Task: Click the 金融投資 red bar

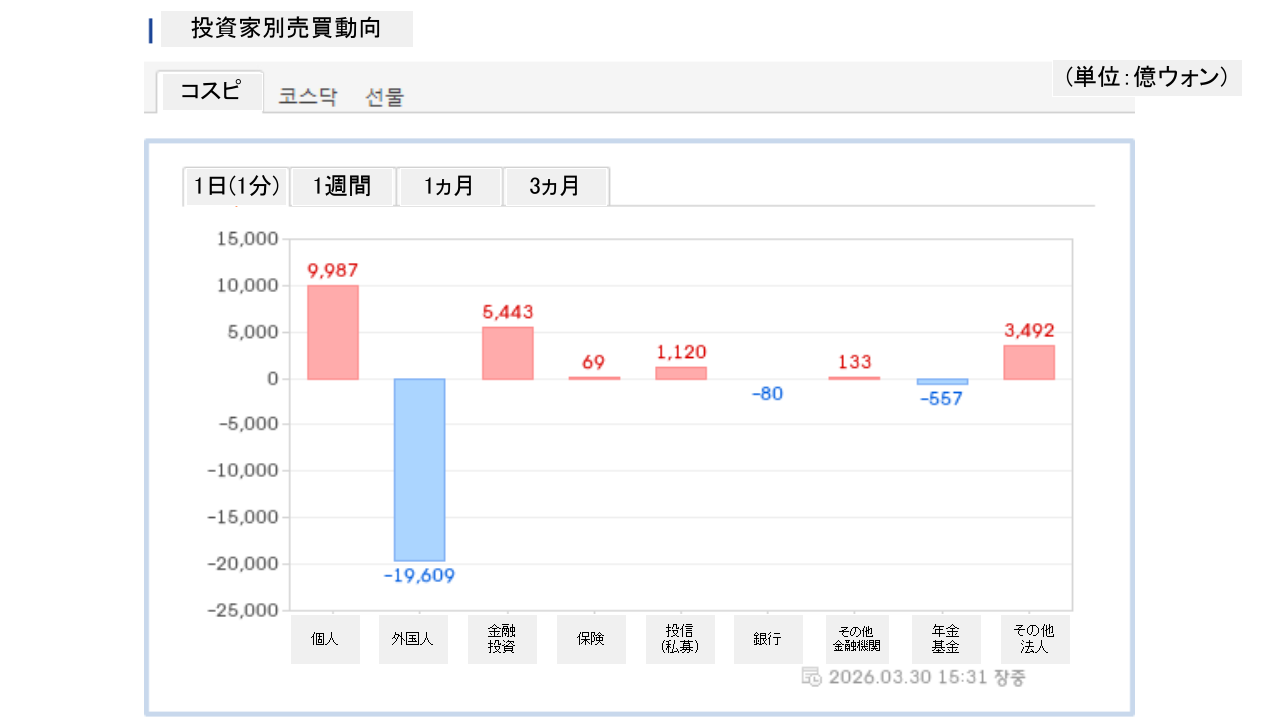Action: [507, 353]
